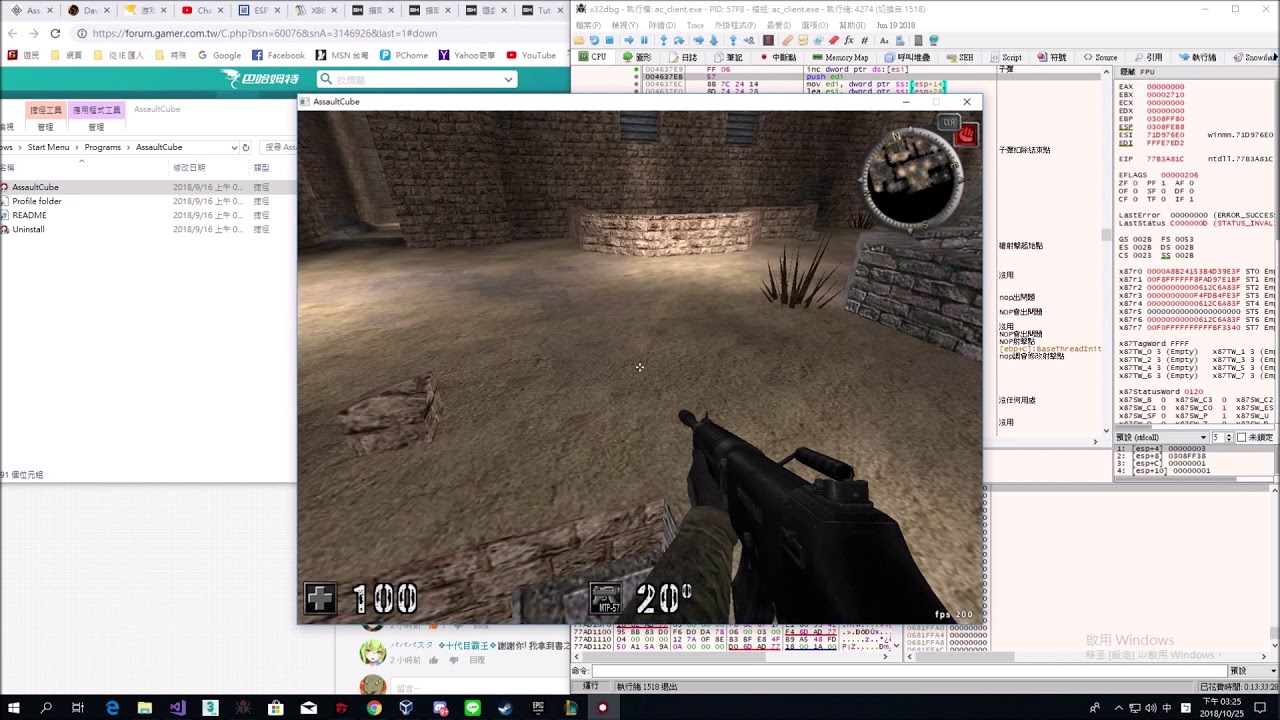Click the Scylla red S icon in x32dbg

point(768,40)
